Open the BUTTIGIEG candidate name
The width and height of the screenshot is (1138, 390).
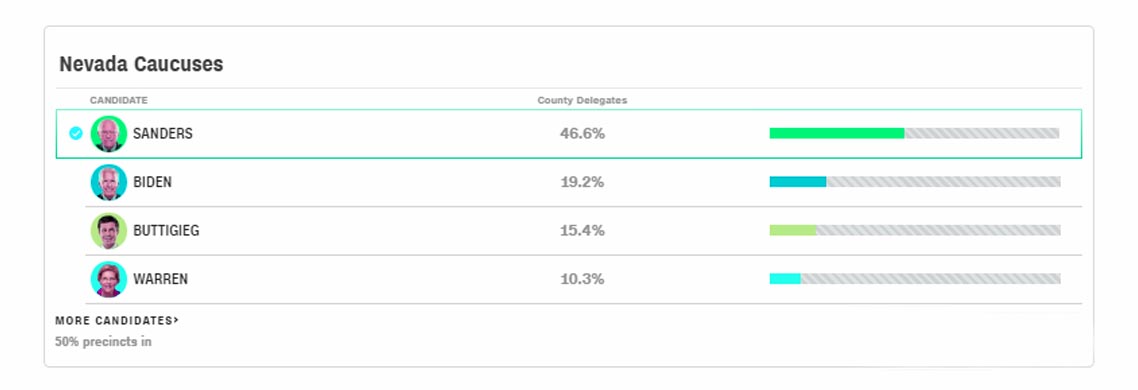(166, 231)
